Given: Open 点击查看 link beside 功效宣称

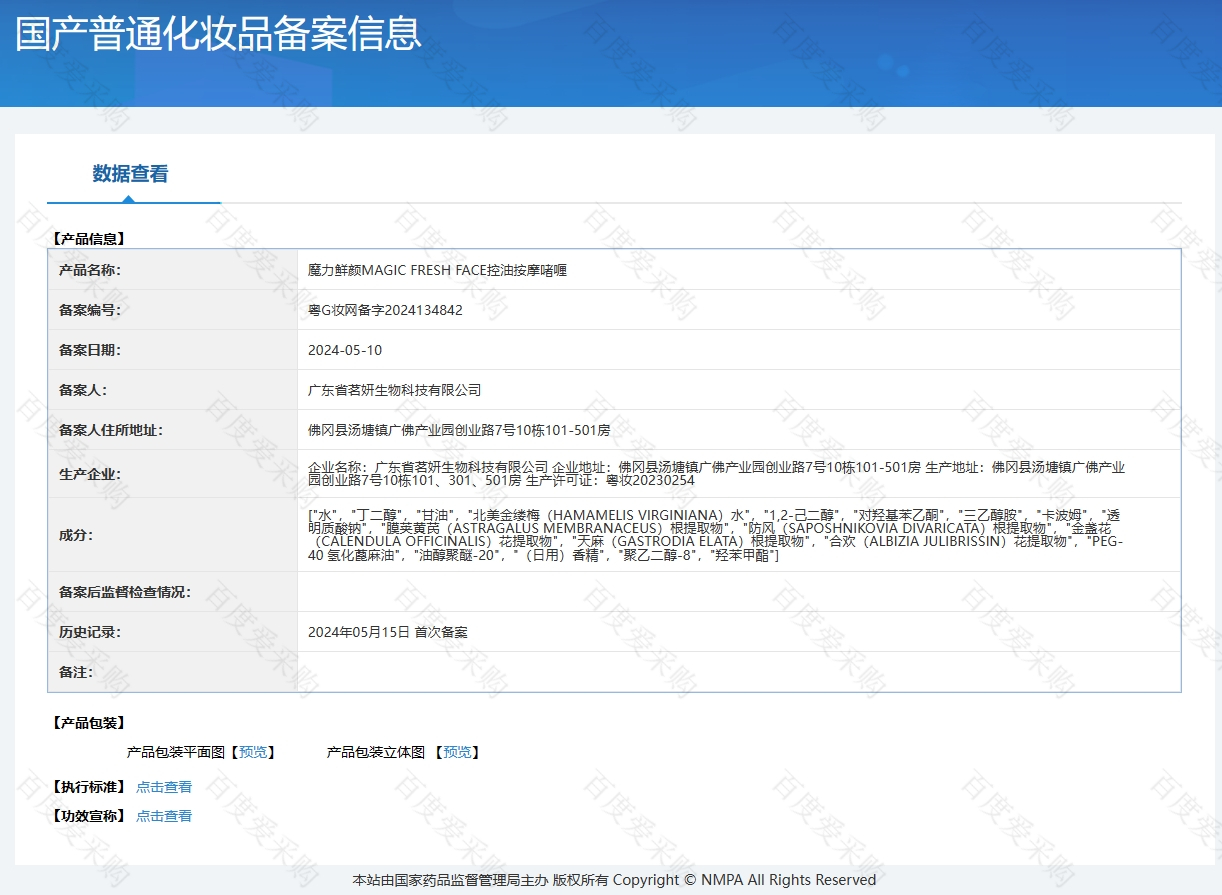Looking at the screenshot, I should coord(164,816).
